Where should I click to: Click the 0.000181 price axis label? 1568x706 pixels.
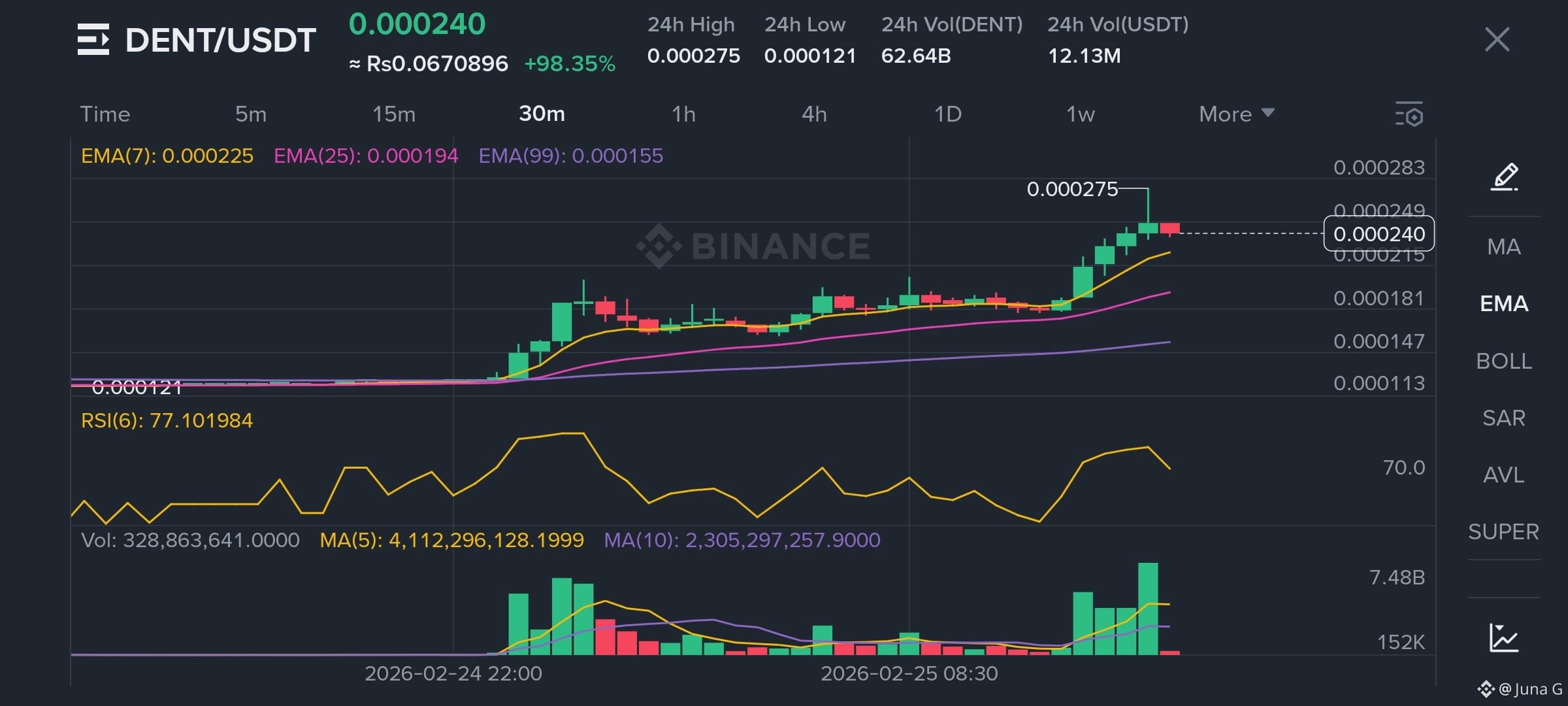click(x=1379, y=298)
